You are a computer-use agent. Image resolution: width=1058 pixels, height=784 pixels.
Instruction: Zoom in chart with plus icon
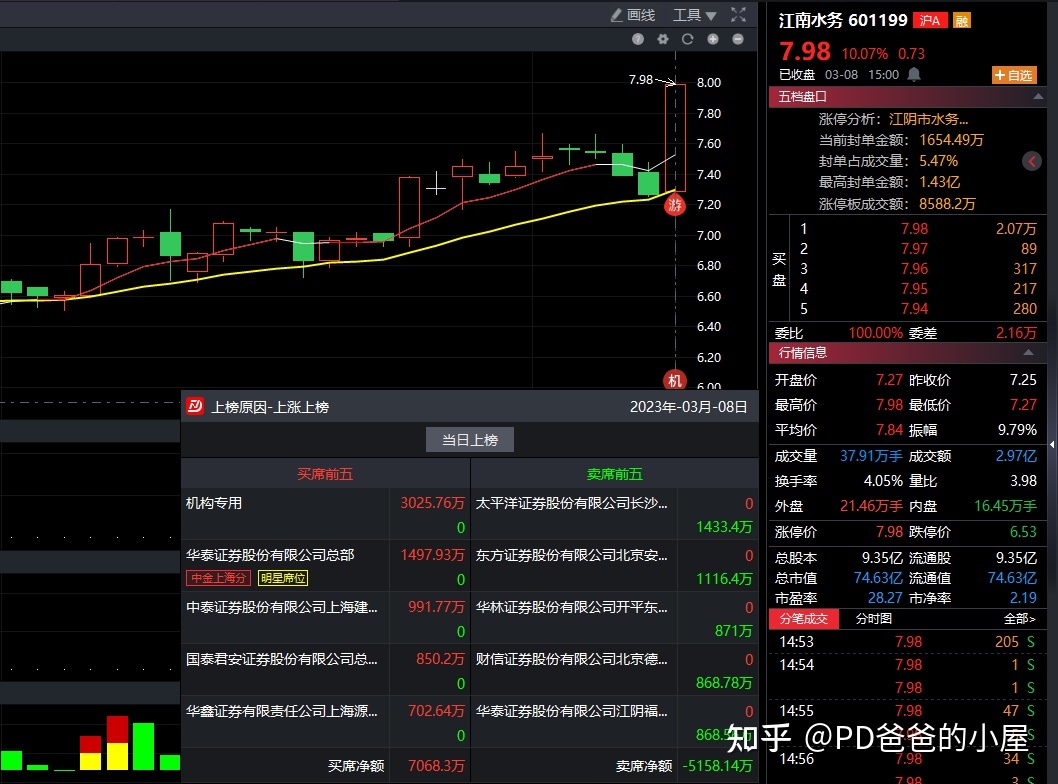[x=713, y=39]
